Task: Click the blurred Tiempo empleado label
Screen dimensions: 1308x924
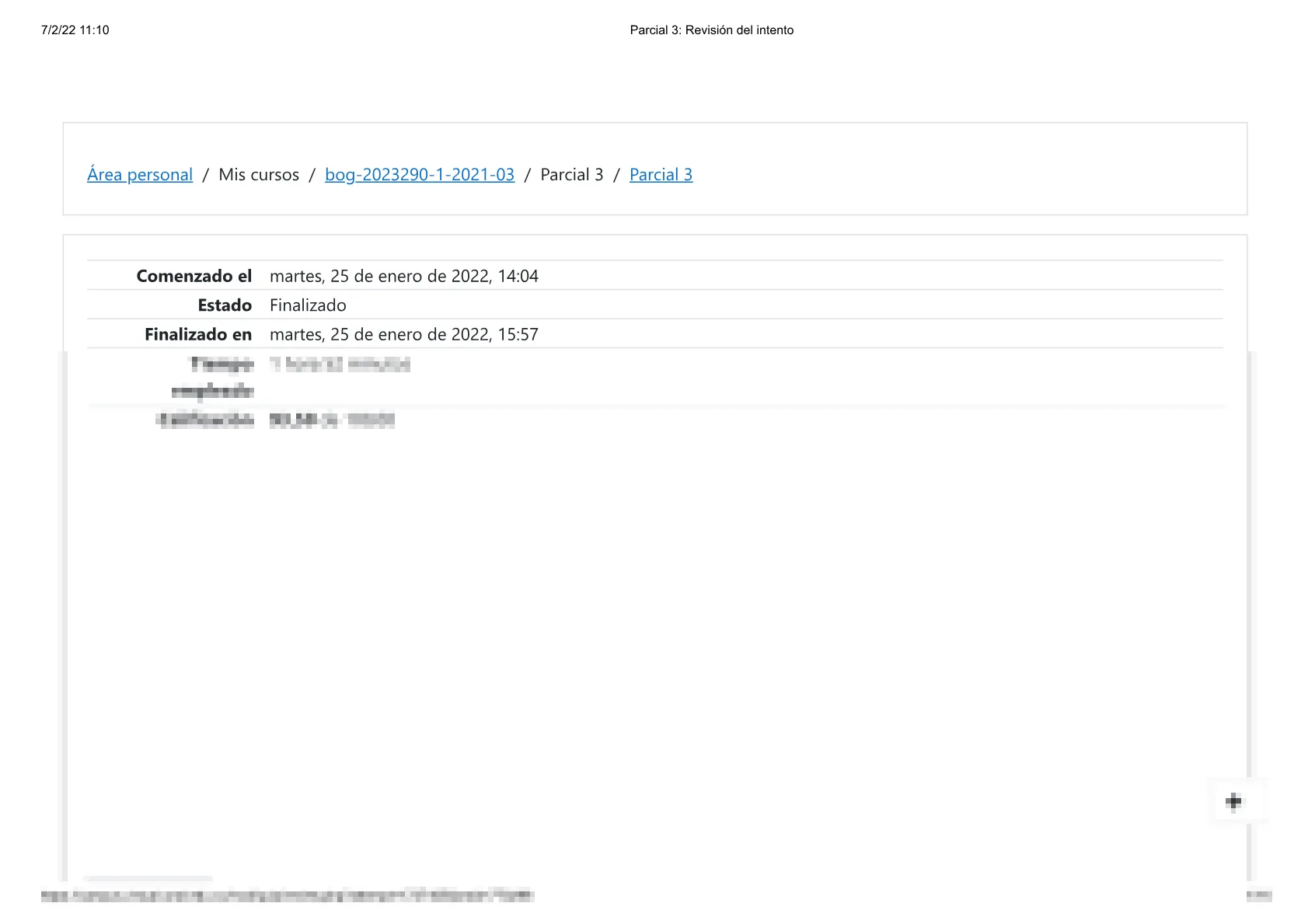Action: [215, 377]
